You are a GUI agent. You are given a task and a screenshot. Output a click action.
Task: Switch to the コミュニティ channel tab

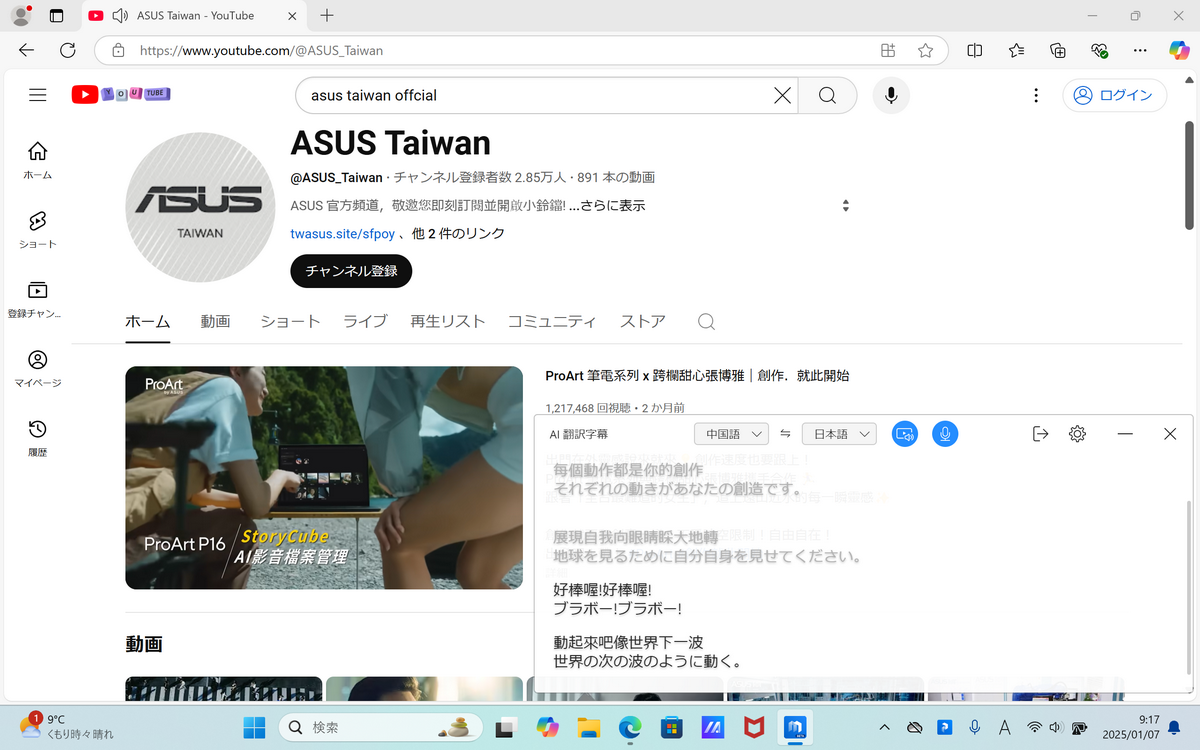click(x=552, y=321)
